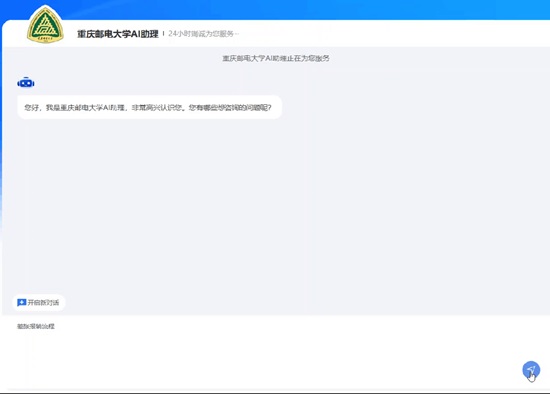Click the blank chat history area
Screen dimensions: 550x394
276,203
